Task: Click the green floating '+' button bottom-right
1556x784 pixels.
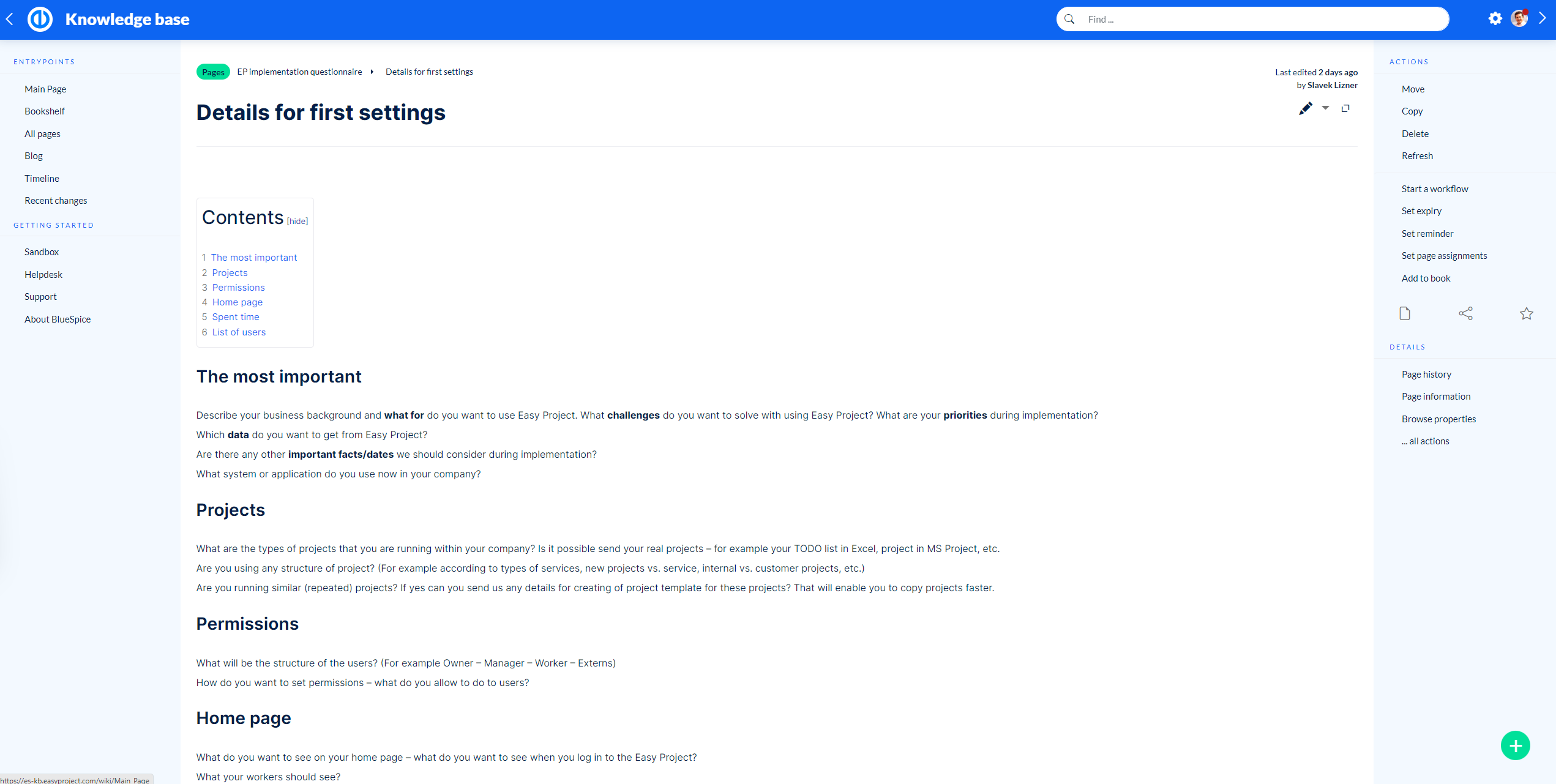Action: coord(1517,745)
